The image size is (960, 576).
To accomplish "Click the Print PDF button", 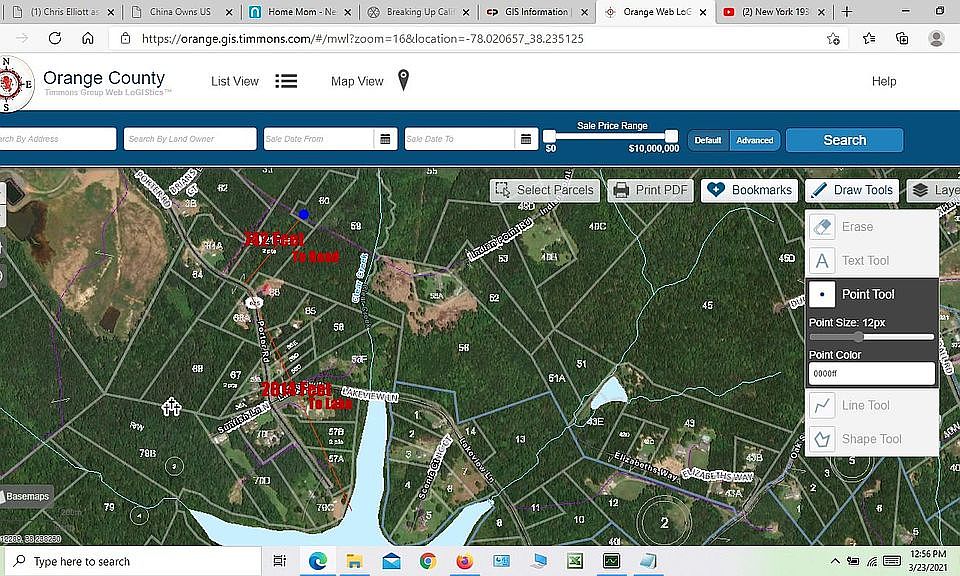I will pyautogui.click(x=650, y=190).
